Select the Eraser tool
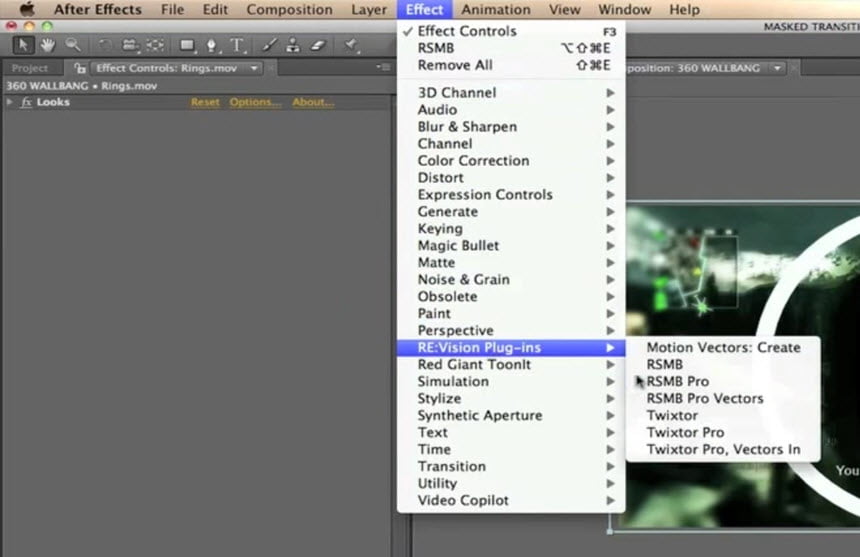 (x=319, y=46)
